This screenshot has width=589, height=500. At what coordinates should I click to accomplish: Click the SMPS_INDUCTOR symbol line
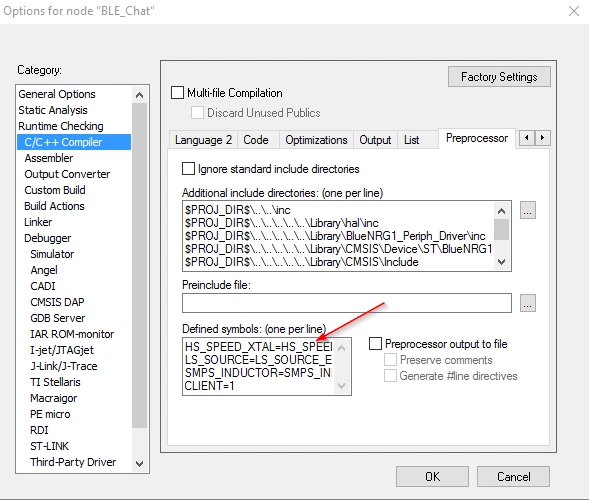pyautogui.click(x=258, y=373)
